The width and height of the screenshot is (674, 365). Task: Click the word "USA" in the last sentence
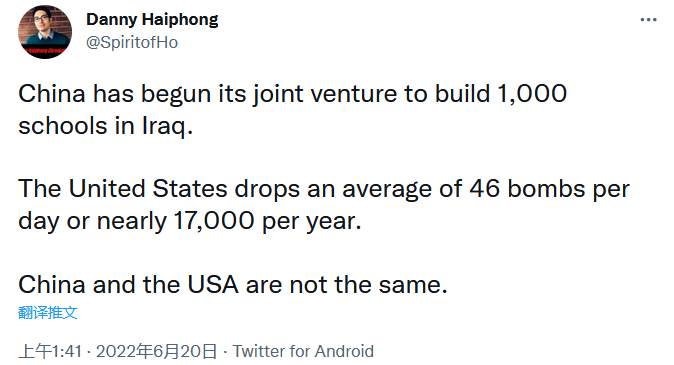[x=213, y=285]
